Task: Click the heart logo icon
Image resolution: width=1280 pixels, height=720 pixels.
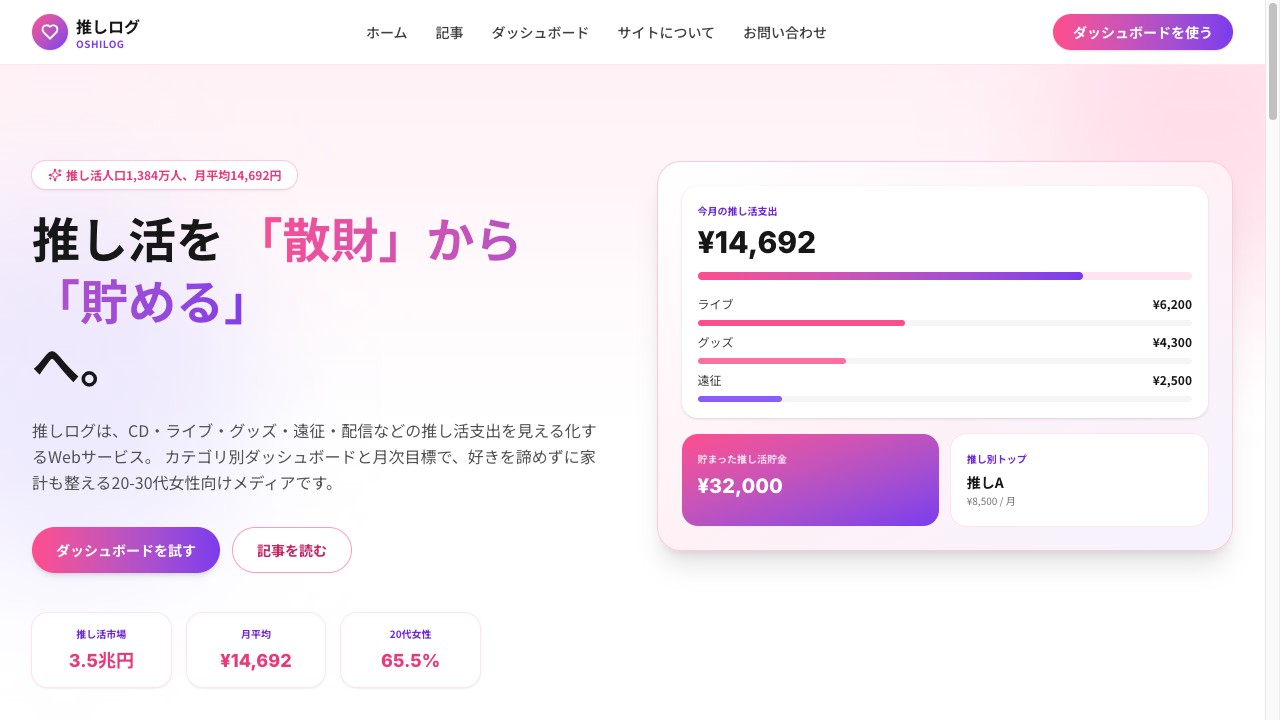Action: click(x=50, y=32)
